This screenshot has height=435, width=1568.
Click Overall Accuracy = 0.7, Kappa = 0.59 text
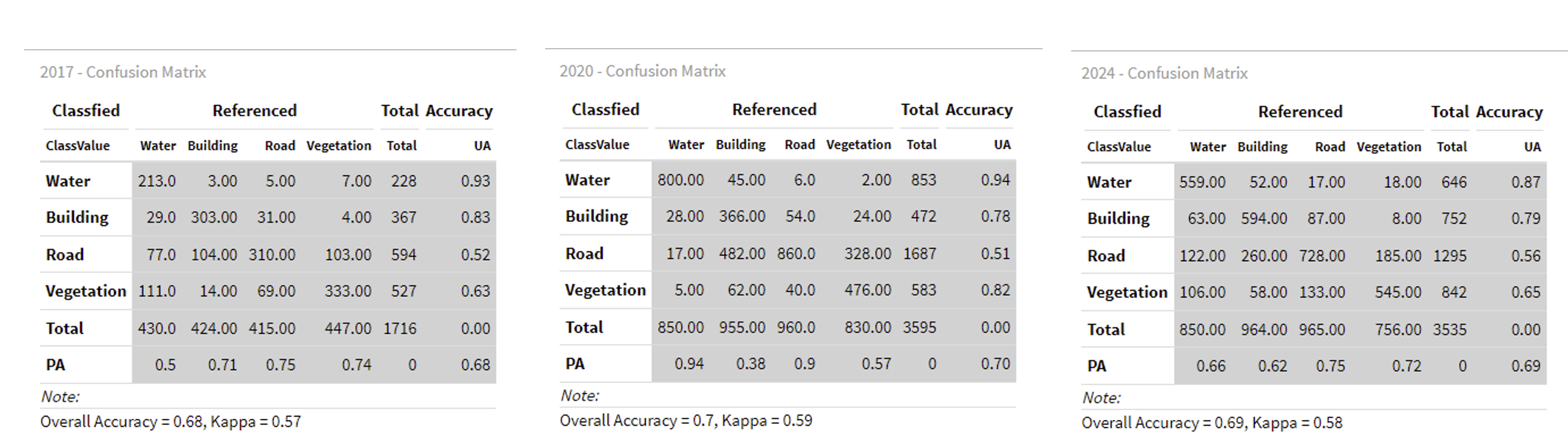686,420
